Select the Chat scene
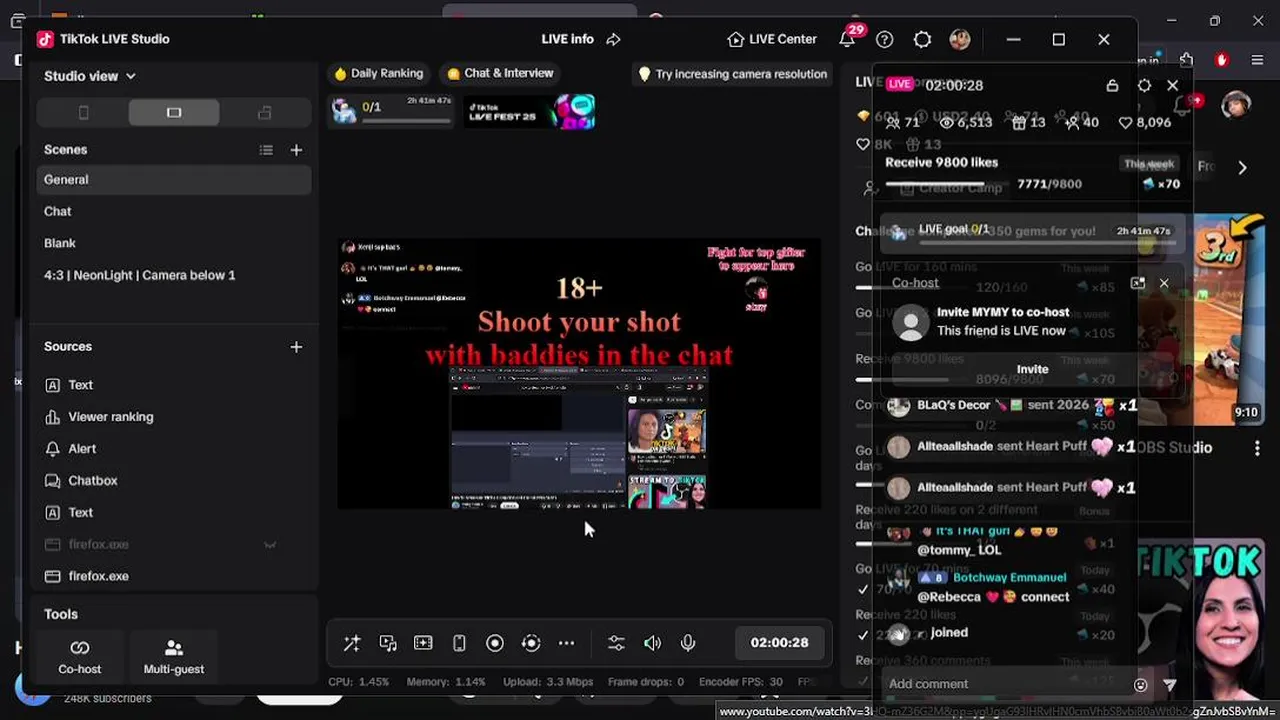The image size is (1280, 720). pyautogui.click(x=174, y=211)
